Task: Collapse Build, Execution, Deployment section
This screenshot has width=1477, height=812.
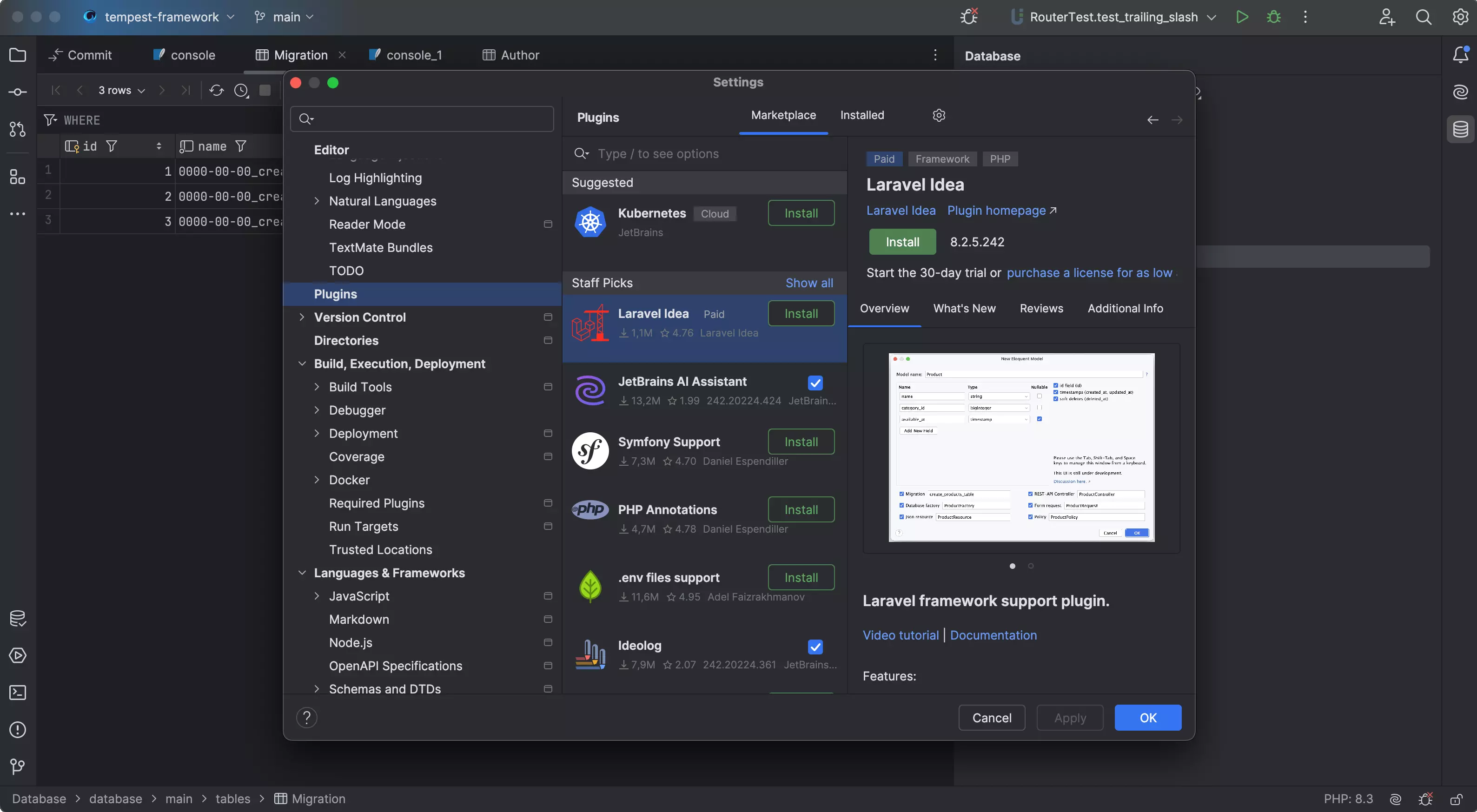Action: [x=302, y=364]
